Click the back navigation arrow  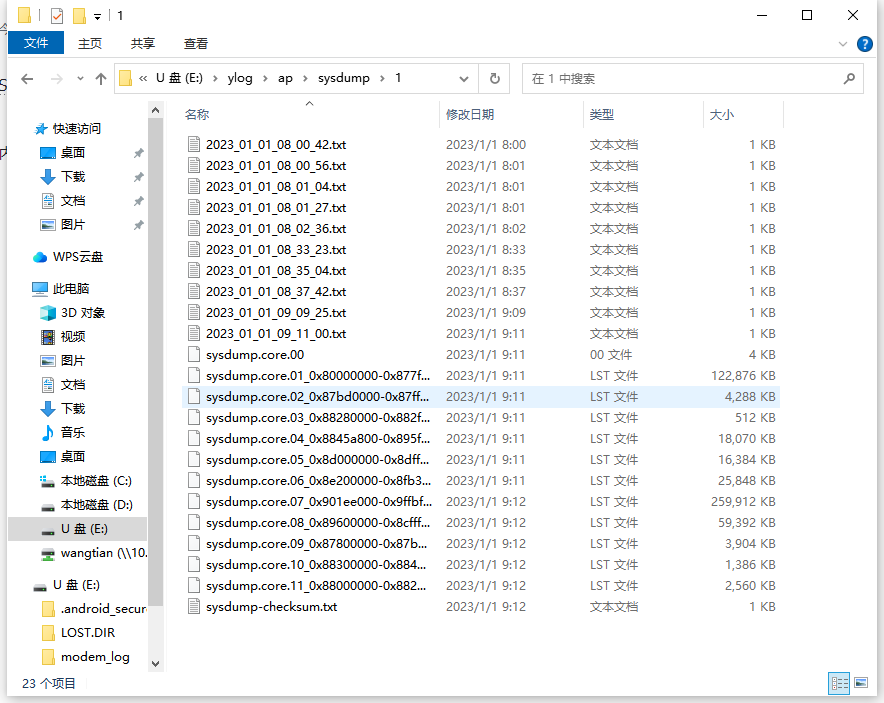pyautogui.click(x=27, y=78)
